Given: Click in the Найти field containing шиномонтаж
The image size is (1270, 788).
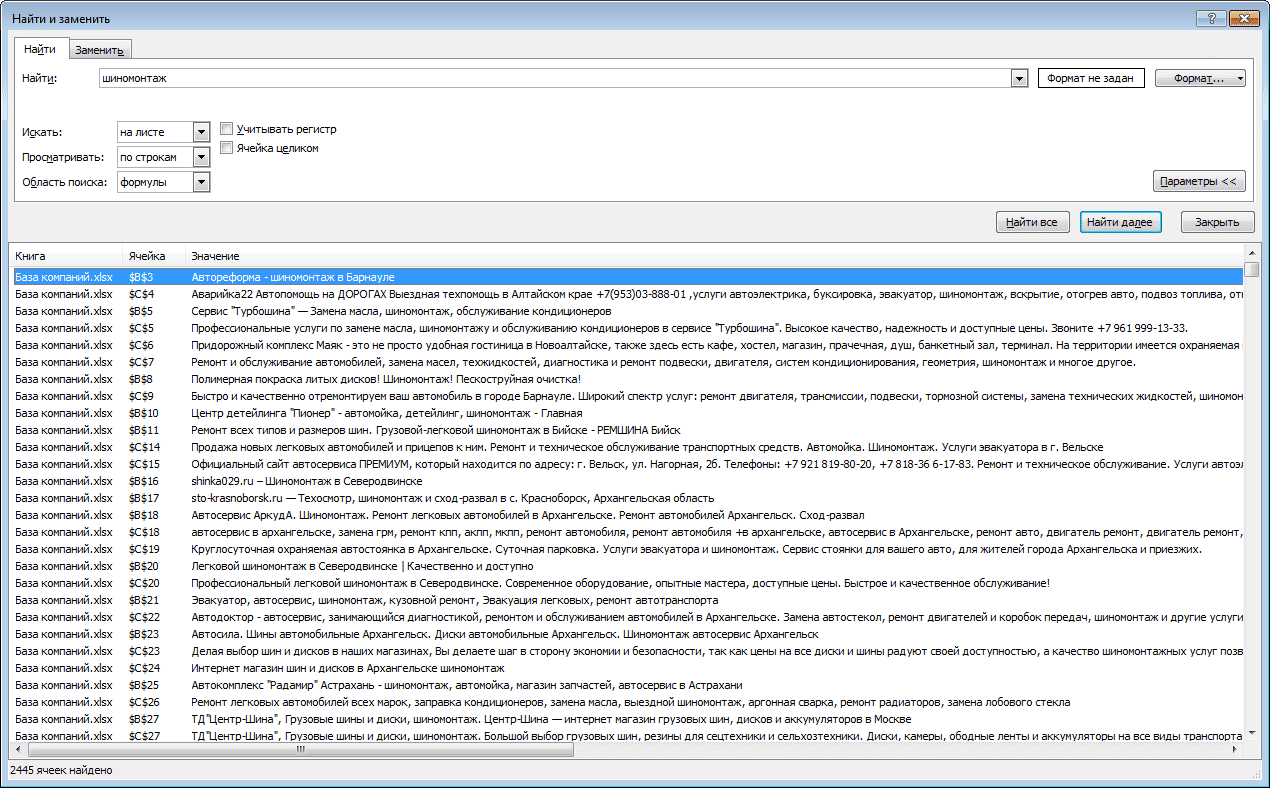Looking at the screenshot, I should point(555,79).
